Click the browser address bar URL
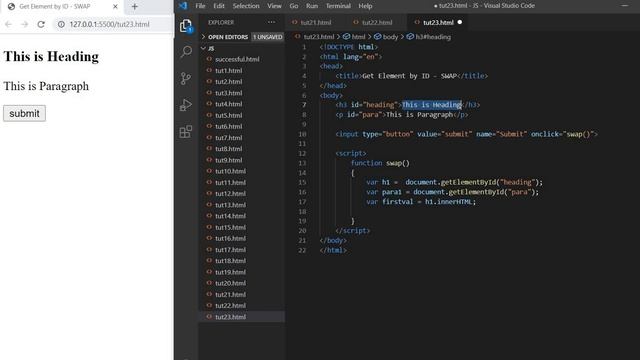 click(x=109, y=24)
